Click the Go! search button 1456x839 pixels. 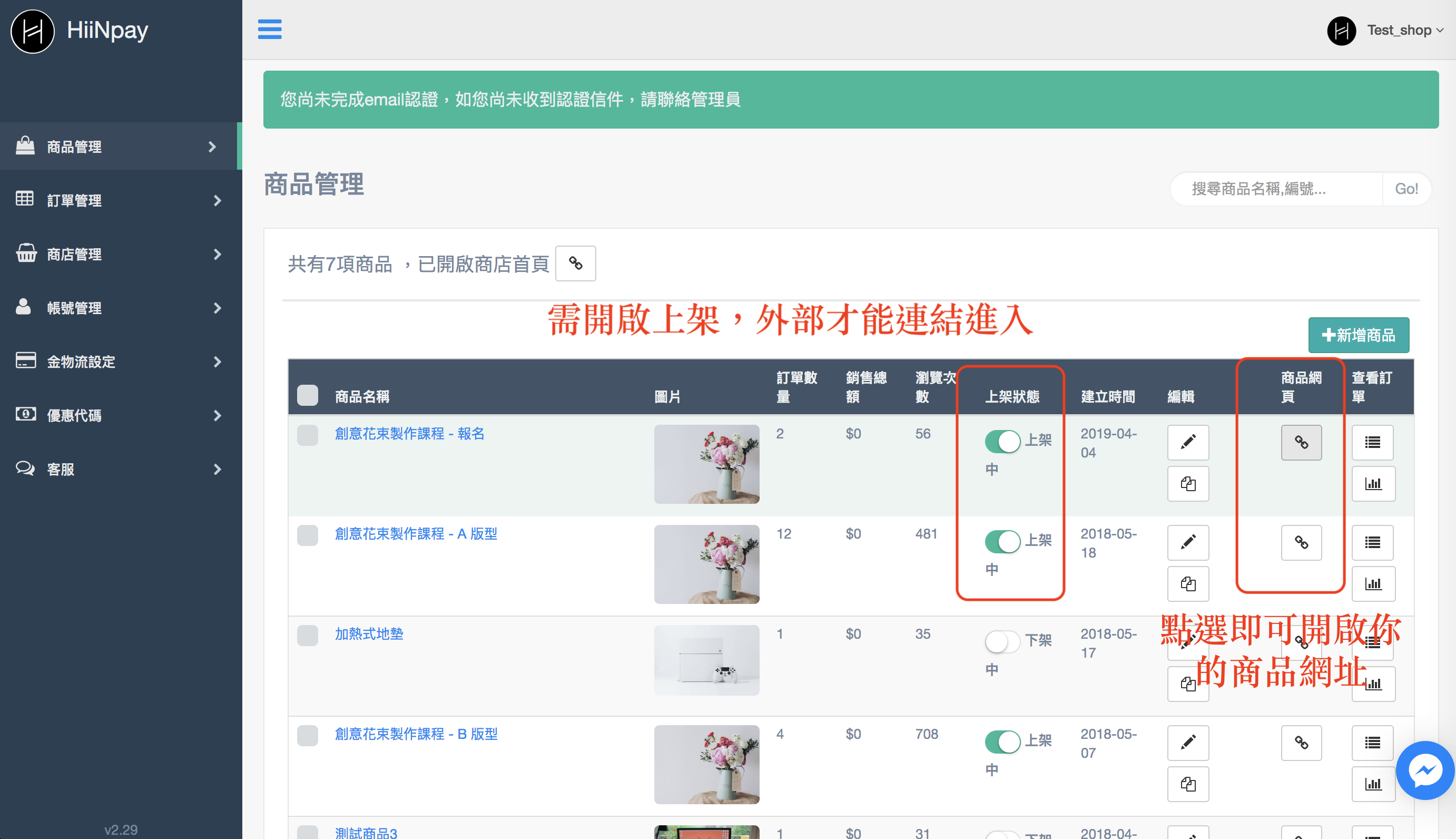click(1406, 189)
